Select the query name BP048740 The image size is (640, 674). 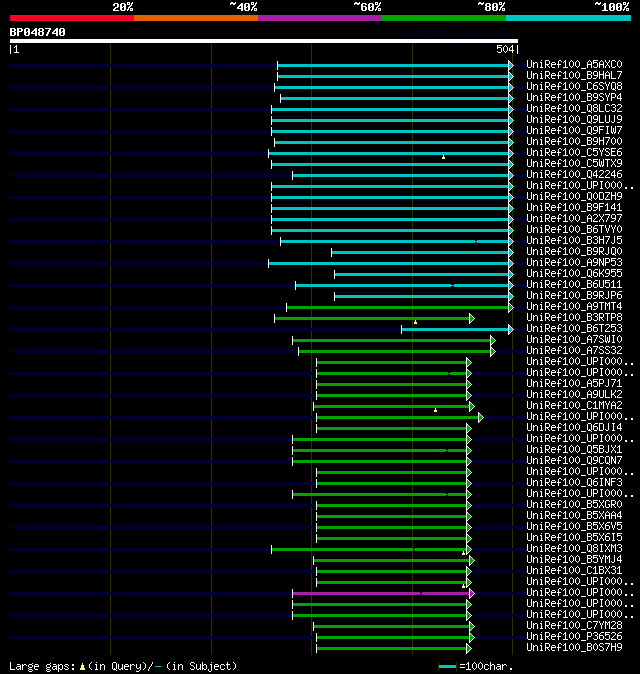(x=37, y=32)
